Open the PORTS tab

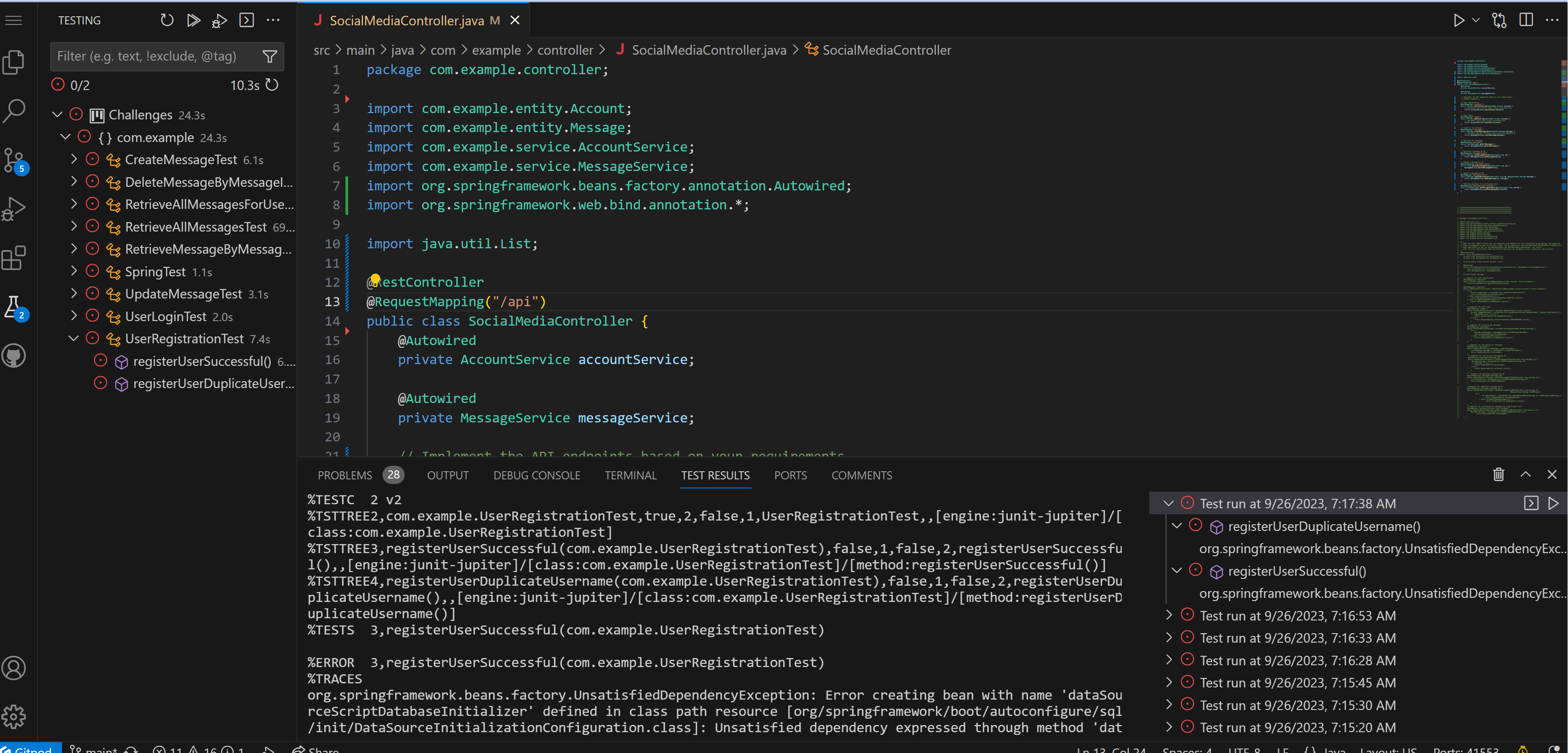click(x=790, y=475)
